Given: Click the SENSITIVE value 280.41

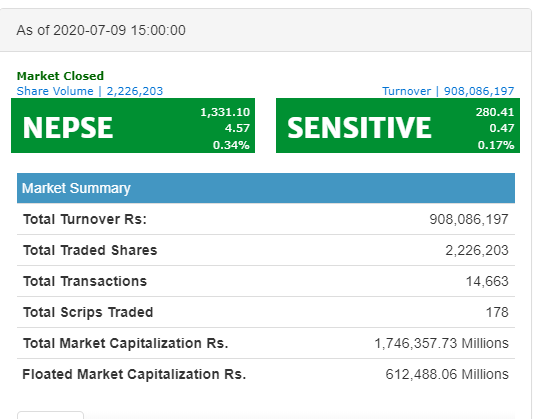Looking at the screenshot, I should point(495,112).
